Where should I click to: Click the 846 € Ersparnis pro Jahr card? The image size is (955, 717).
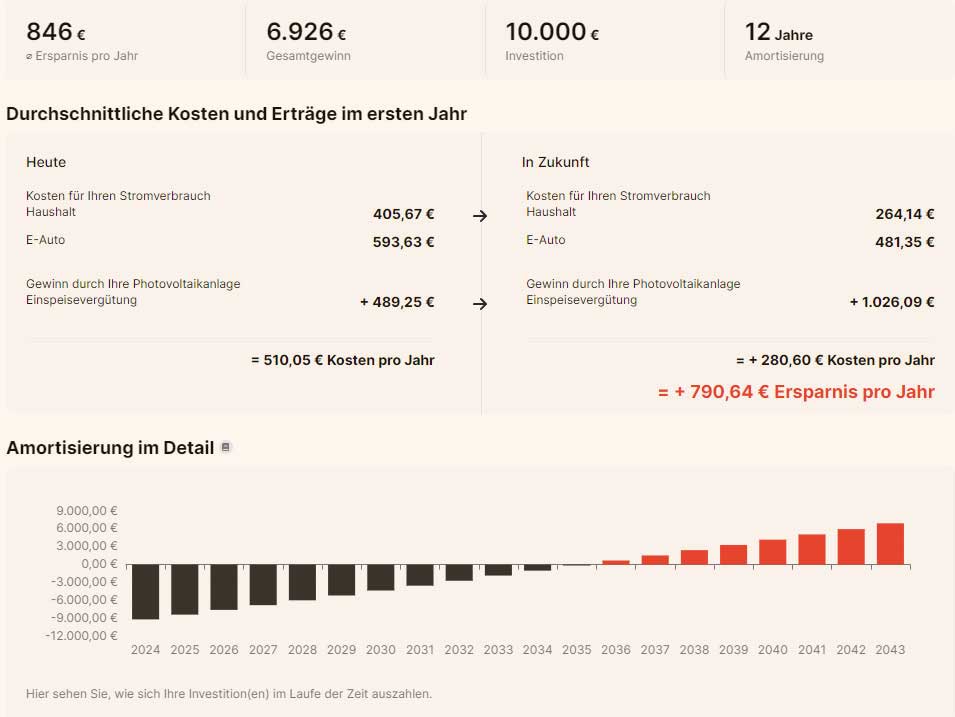coord(124,41)
